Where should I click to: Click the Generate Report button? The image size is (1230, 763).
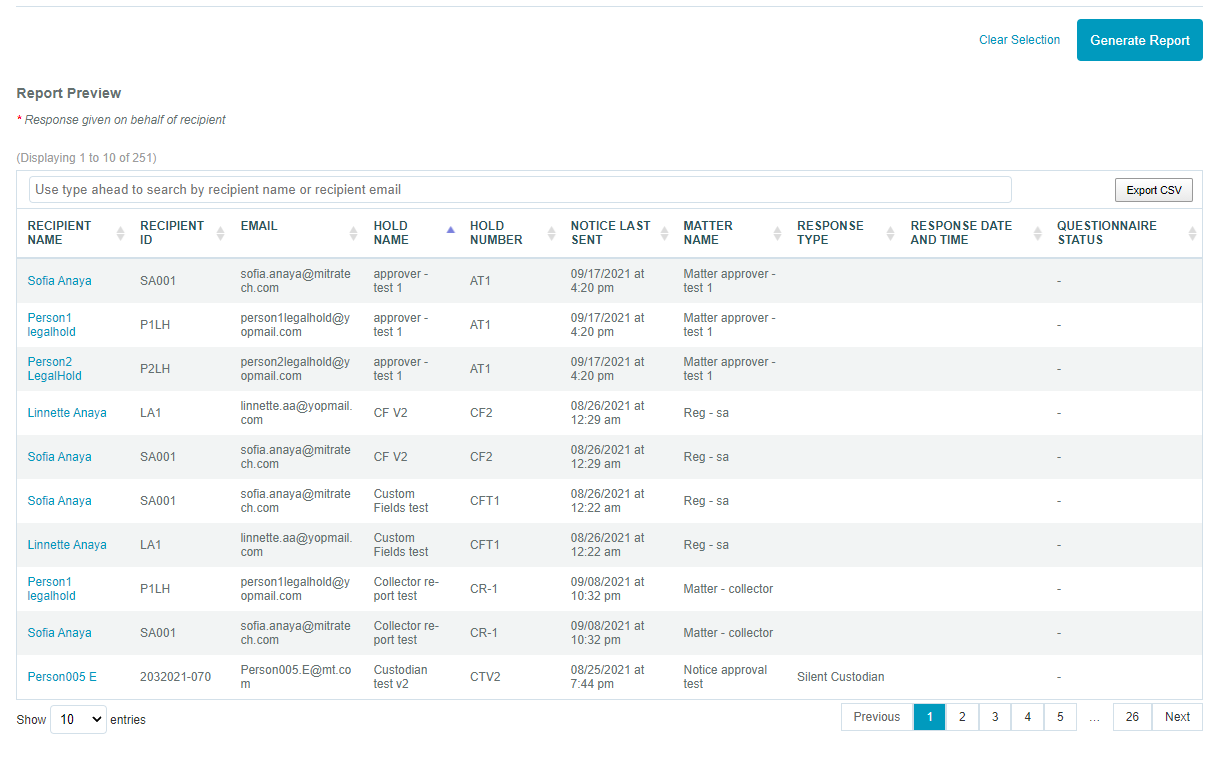pyautogui.click(x=1140, y=40)
